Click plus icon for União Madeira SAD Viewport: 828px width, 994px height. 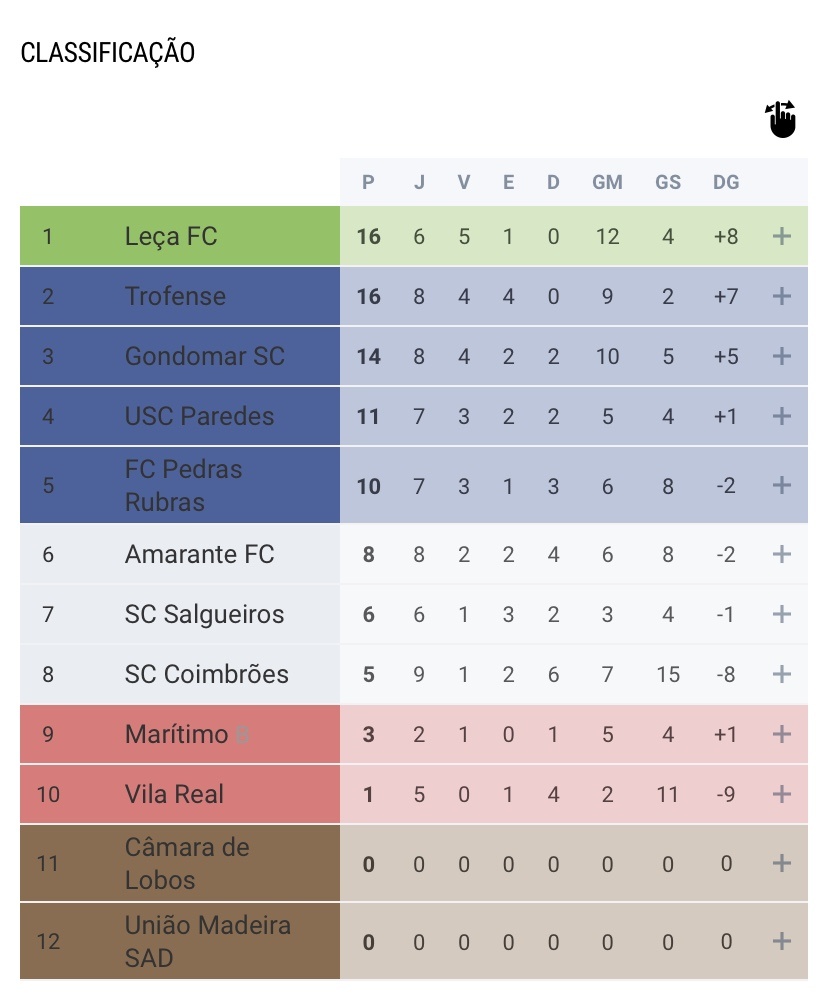click(781, 941)
